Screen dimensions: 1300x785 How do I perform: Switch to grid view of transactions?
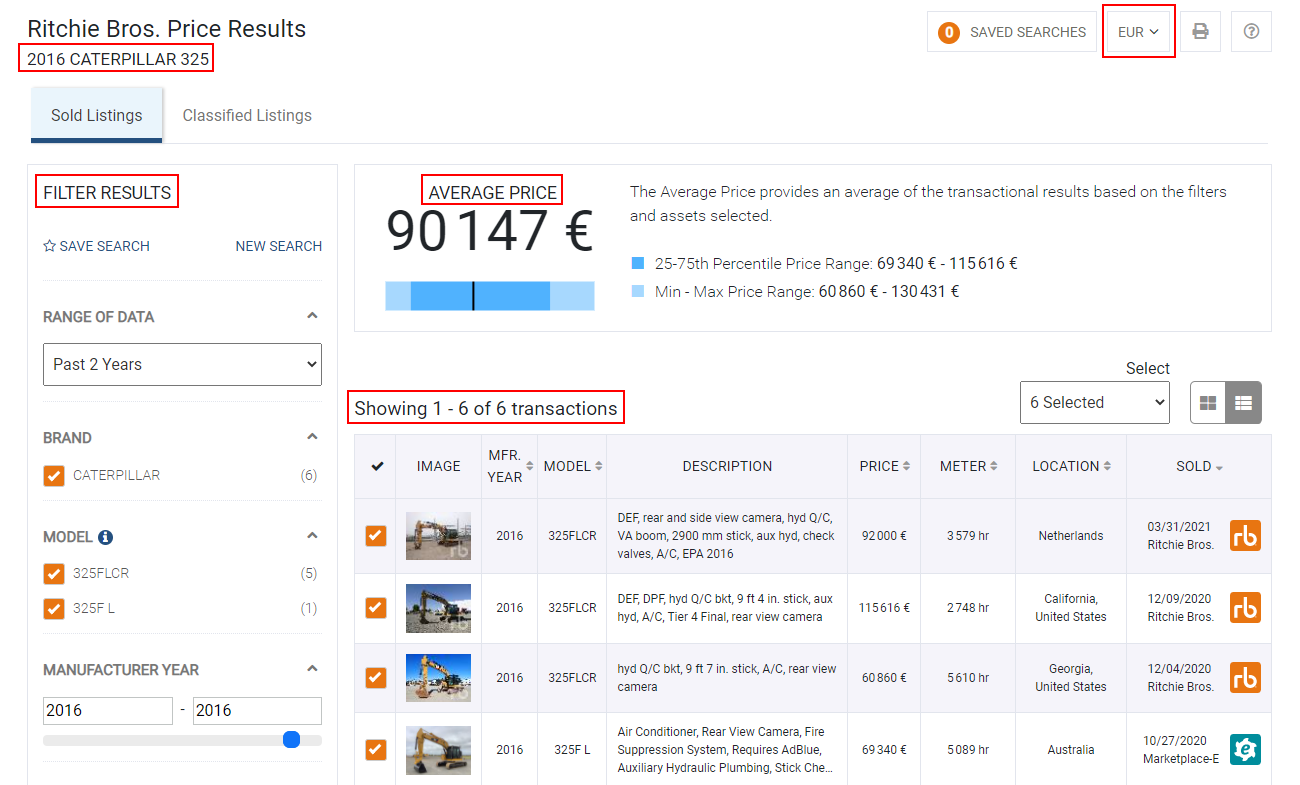coord(1208,402)
